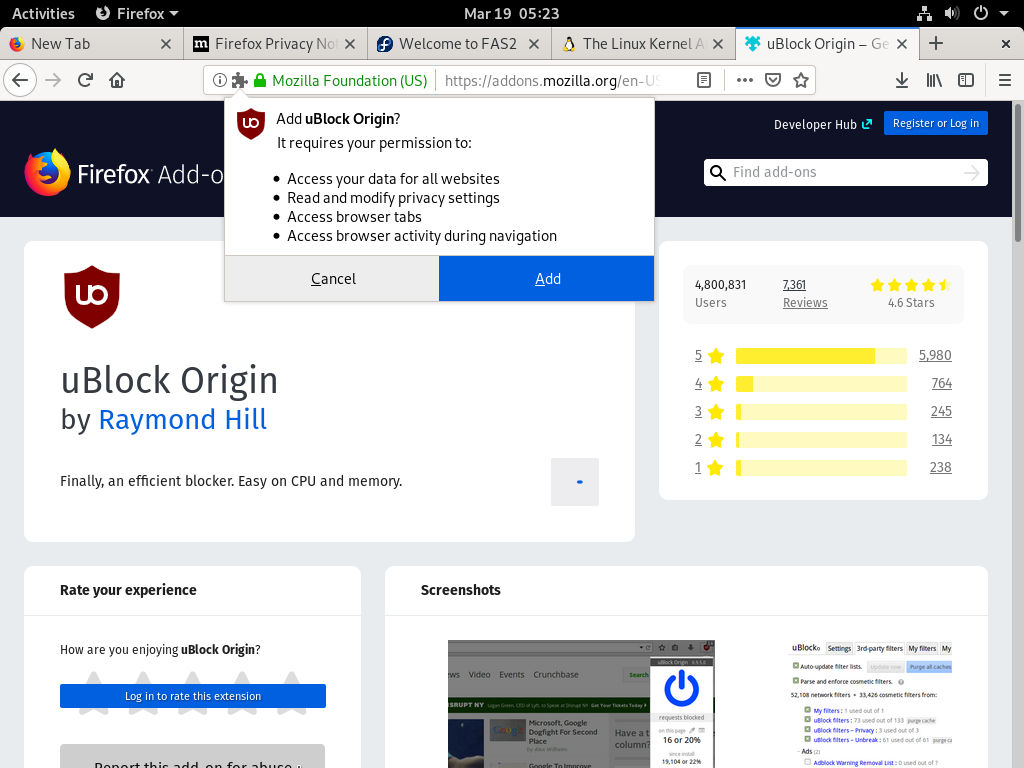Screen dimensions: 1024x768
Task: Open the Firefox hamburger menu
Action: tap(1004, 80)
